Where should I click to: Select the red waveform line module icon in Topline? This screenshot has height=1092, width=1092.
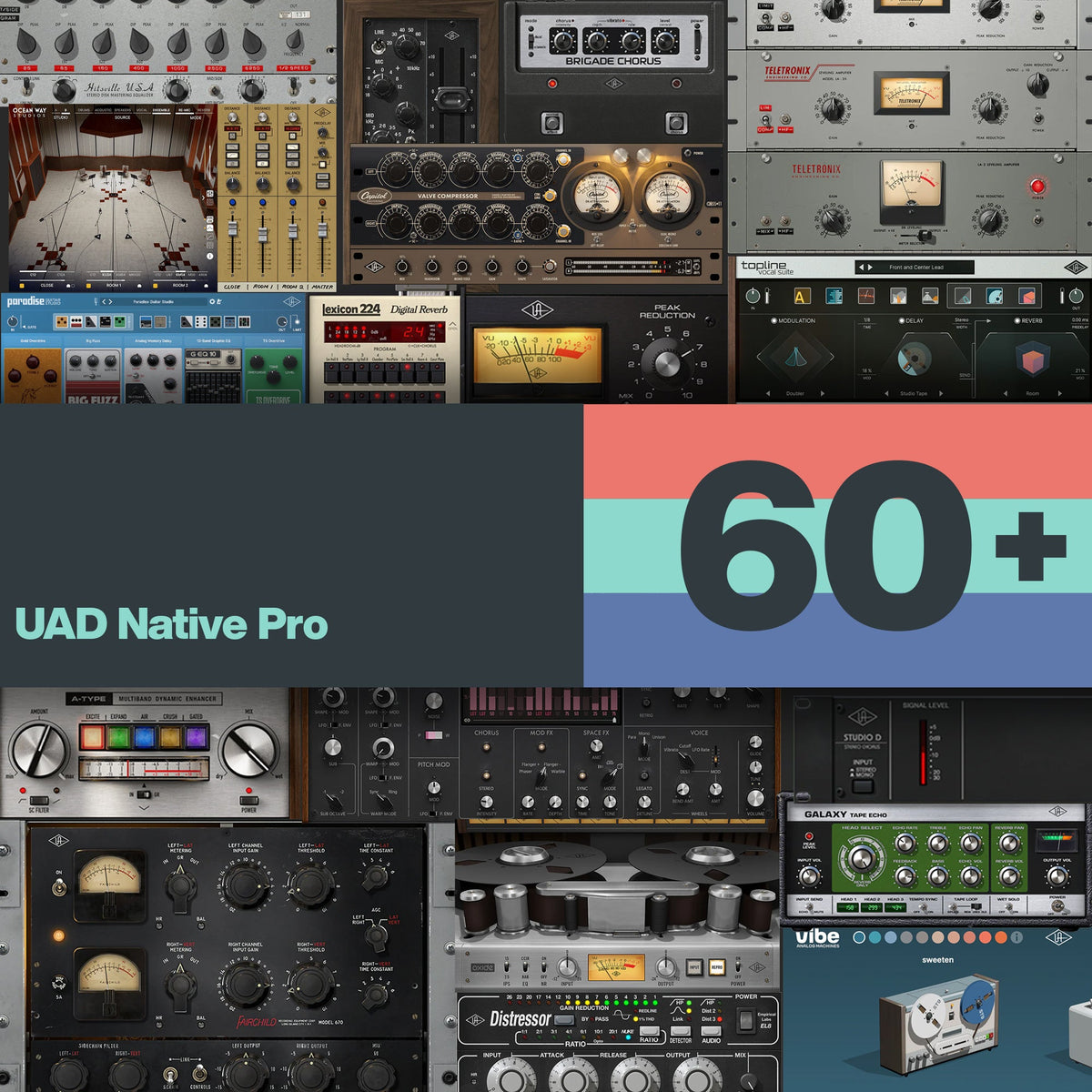pos(865,295)
